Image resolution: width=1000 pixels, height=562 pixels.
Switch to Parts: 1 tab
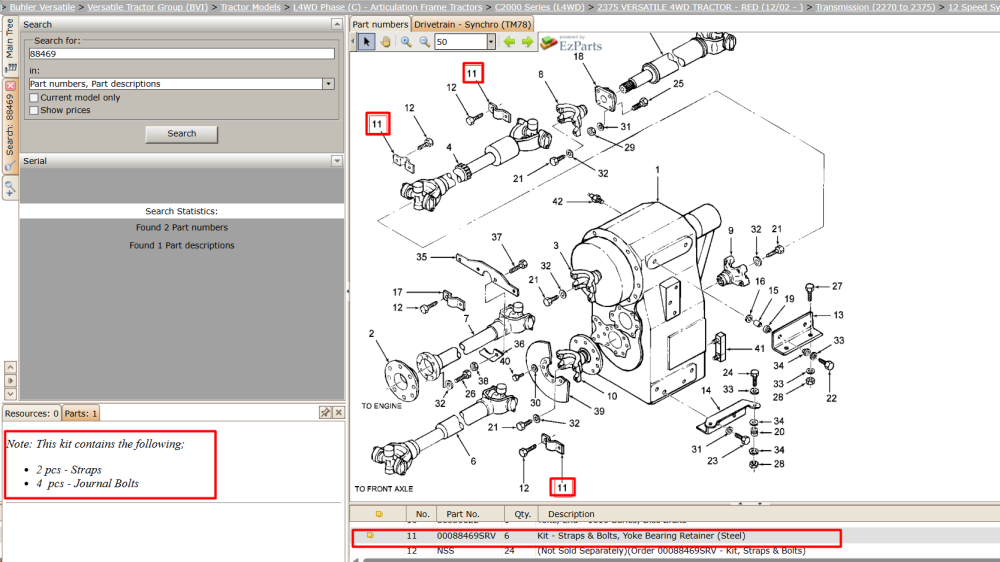(x=80, y=413)
